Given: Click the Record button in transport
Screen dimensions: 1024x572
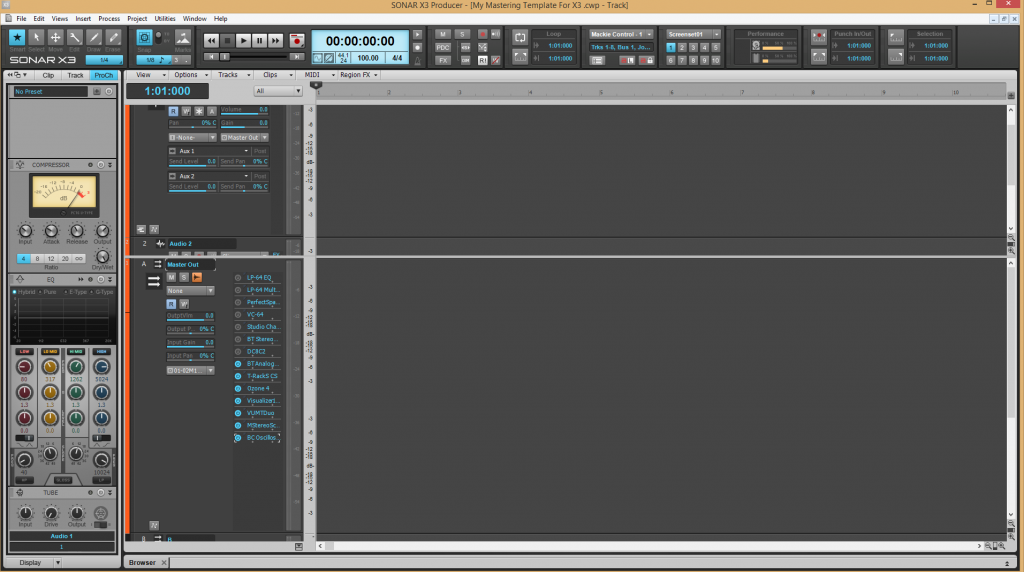Looking at the screenshot, I should 297,40.
